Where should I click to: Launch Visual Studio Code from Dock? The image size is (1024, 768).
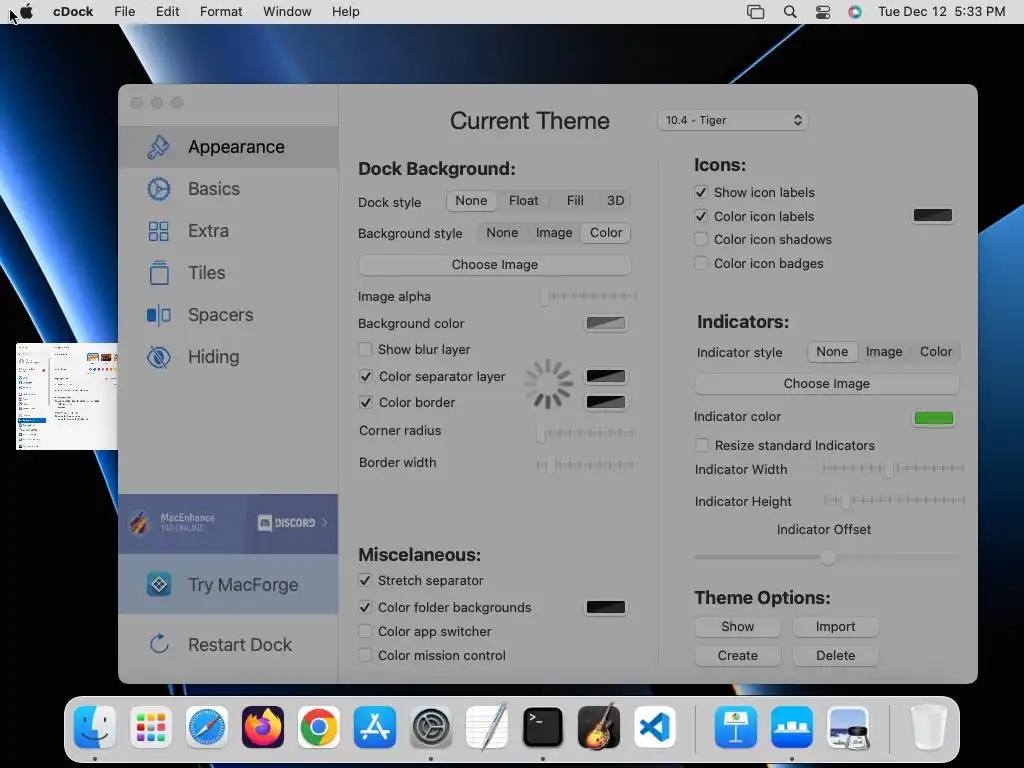(654, 727)
